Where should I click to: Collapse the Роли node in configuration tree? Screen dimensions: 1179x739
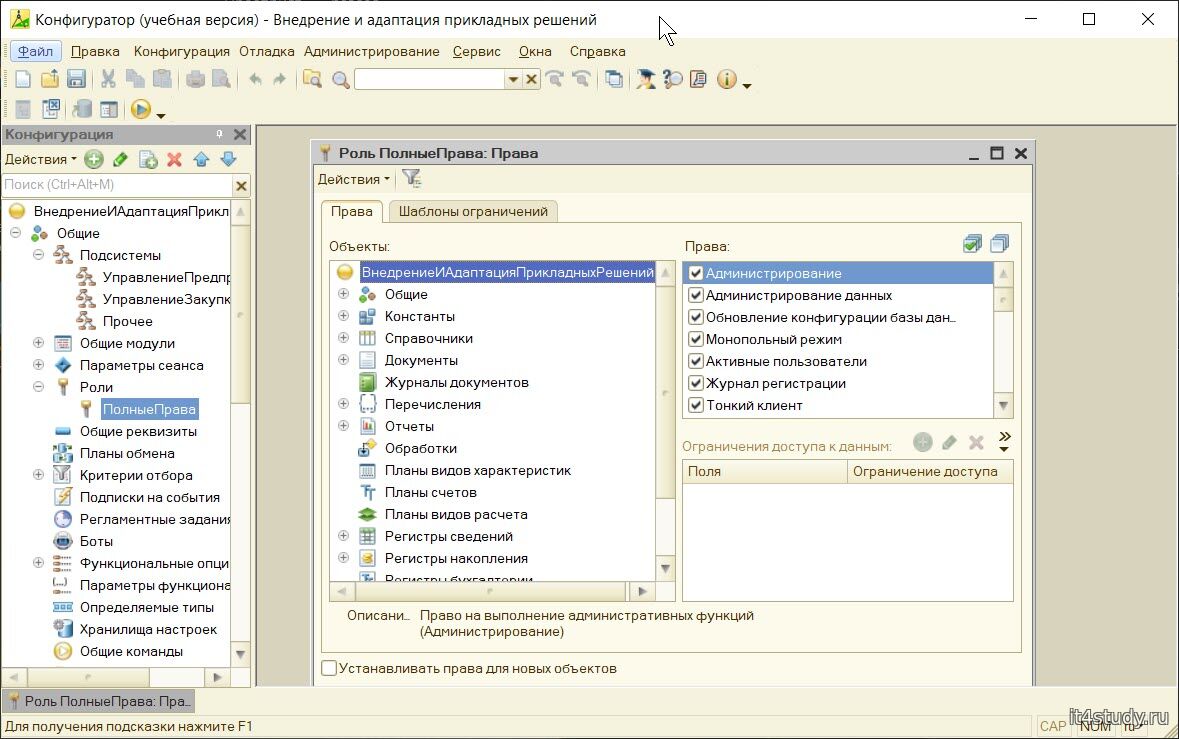pos(39,387)
